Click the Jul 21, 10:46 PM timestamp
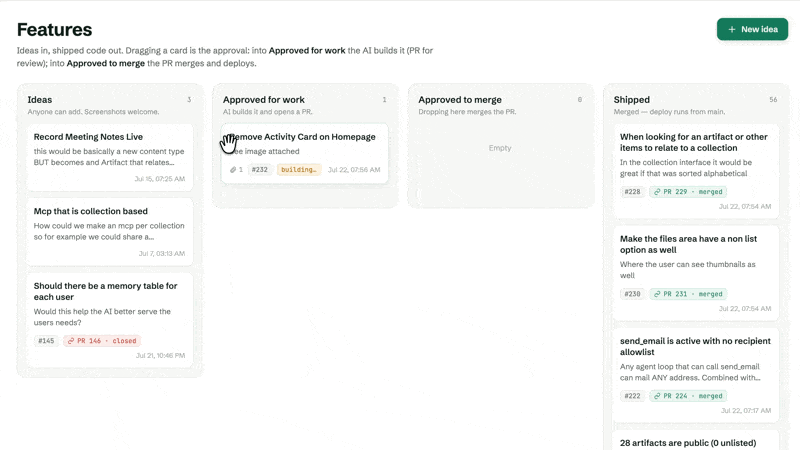Screen dimensions: 800x450 tap(160, 355)
